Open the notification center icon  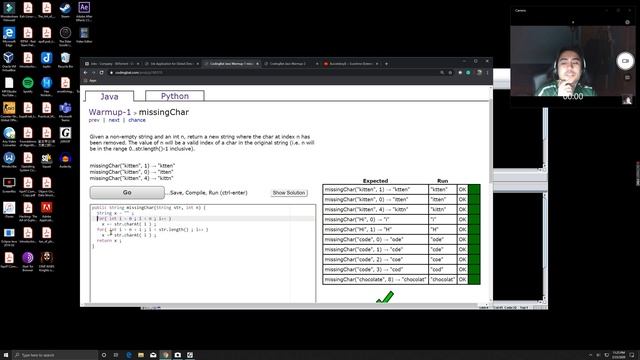(x=631, y=355)
